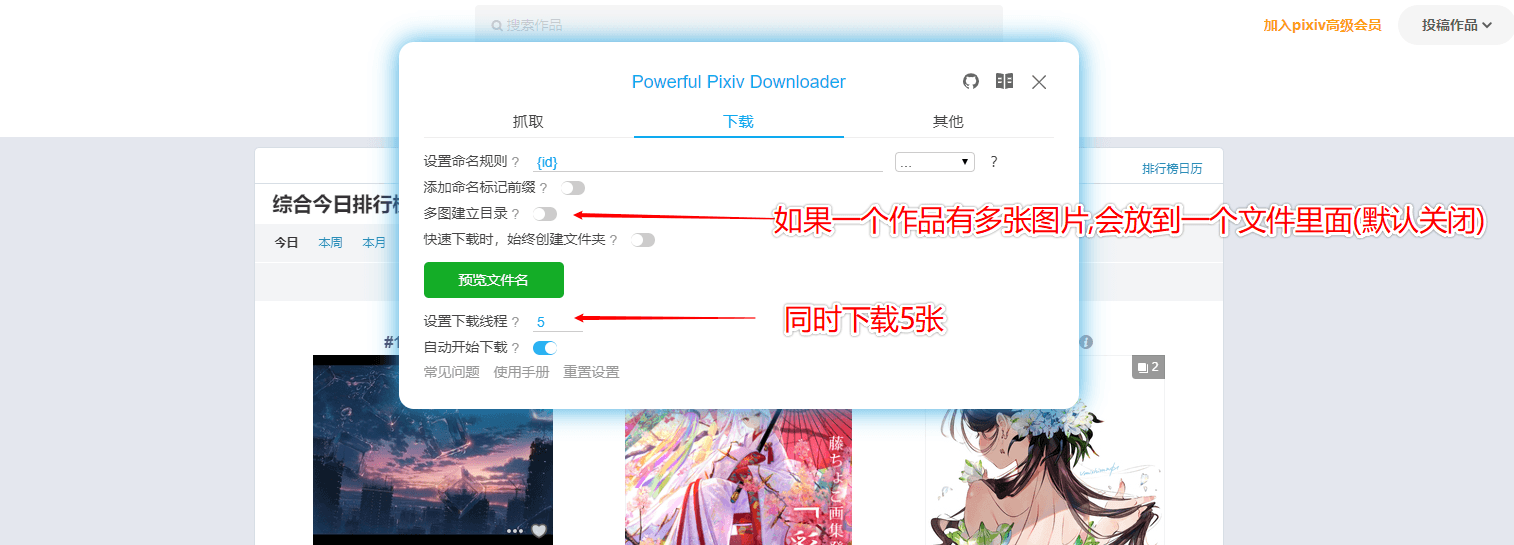Toggle 快速下载时，始终创建文件夹 switch

tap(643, 240)
